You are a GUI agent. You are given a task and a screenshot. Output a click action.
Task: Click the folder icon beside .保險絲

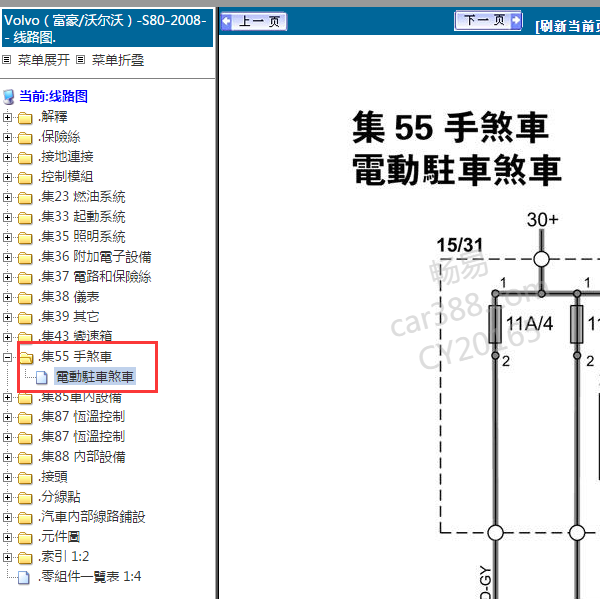25,138
